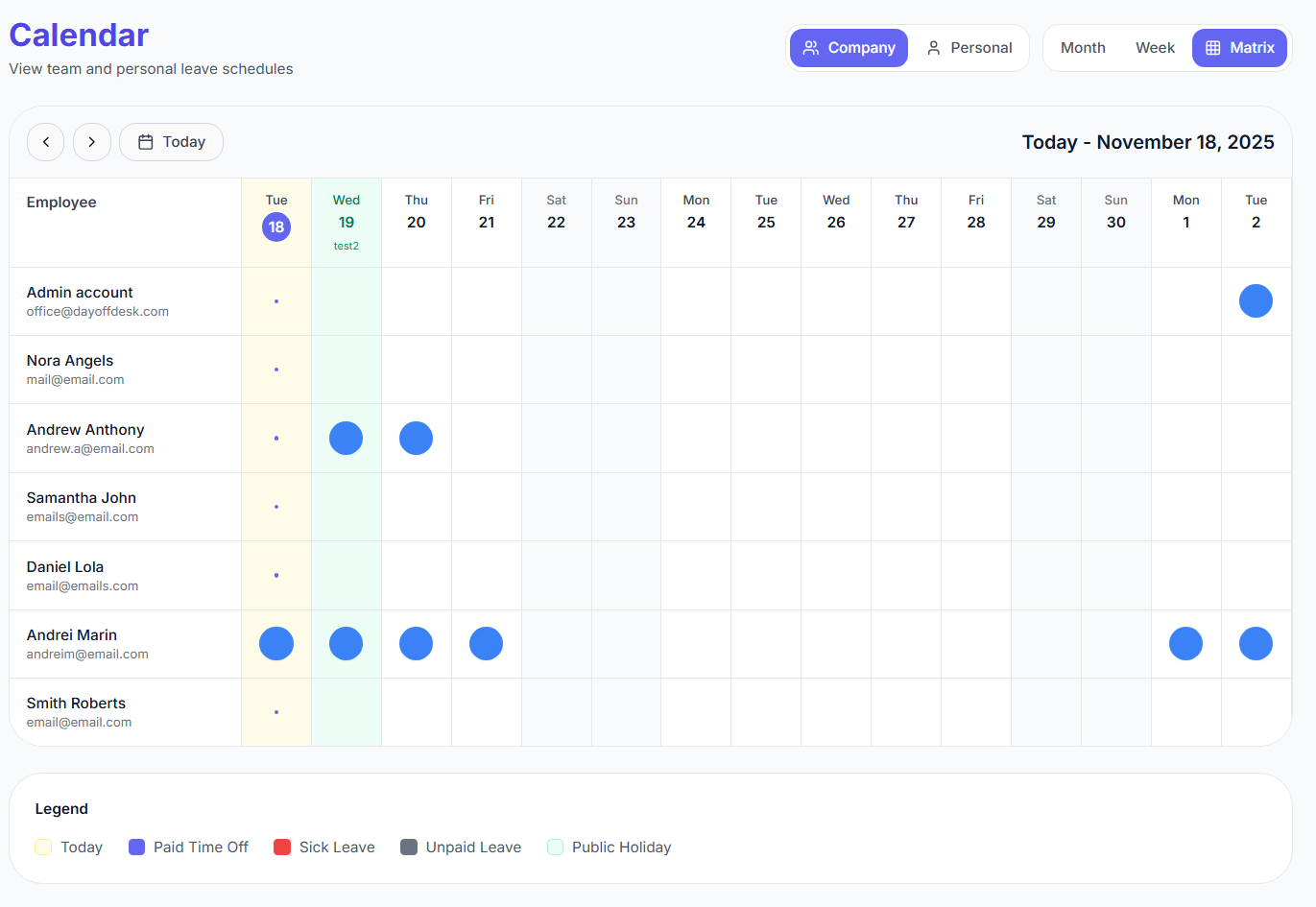This screenshot has width=1316, height=907.
Task: Click Andrei Marin's leave circle on Tuesday 18
Action: [x=276, y=643]
